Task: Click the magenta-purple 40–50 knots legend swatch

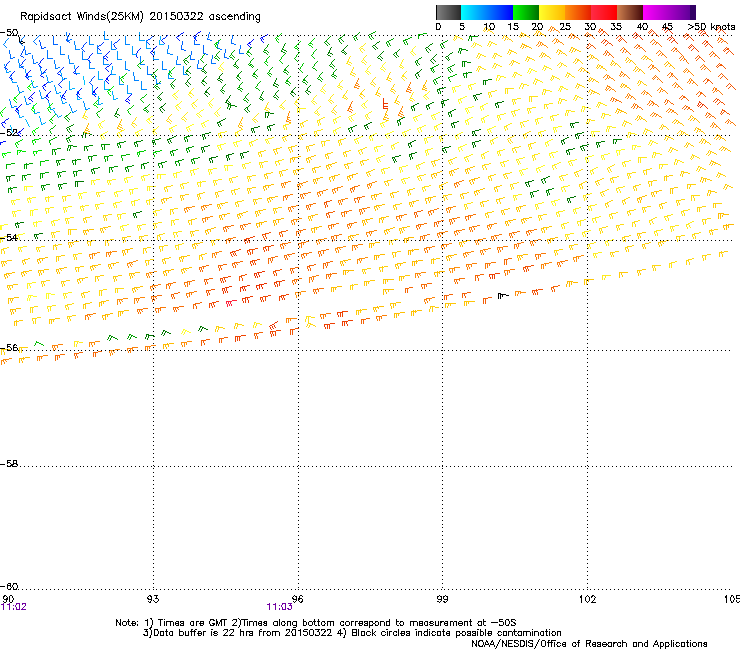Action: tap(669, 12)
